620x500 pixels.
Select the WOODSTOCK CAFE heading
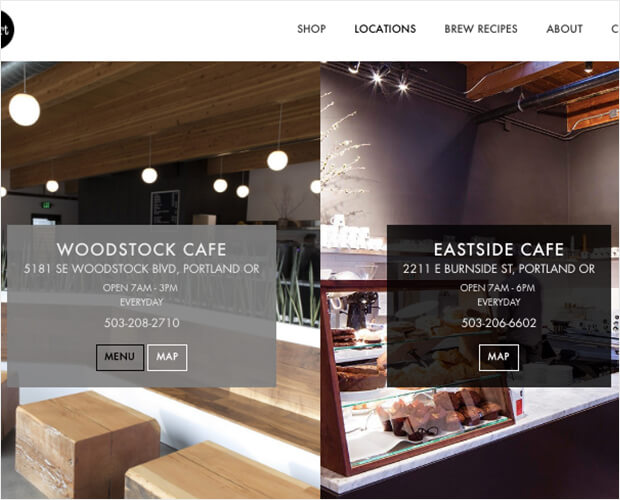coord(142,249)
